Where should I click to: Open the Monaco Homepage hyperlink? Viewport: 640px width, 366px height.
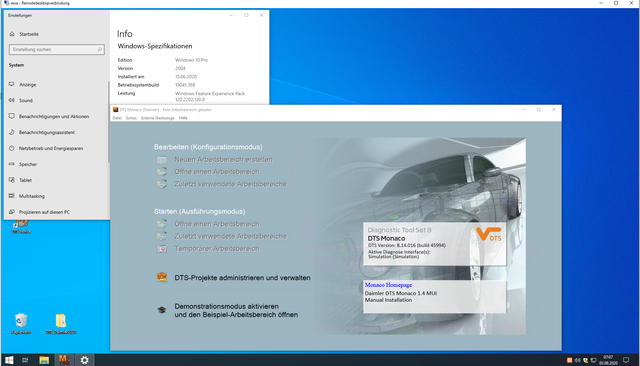pyautogui.click(x=388, y=285)
